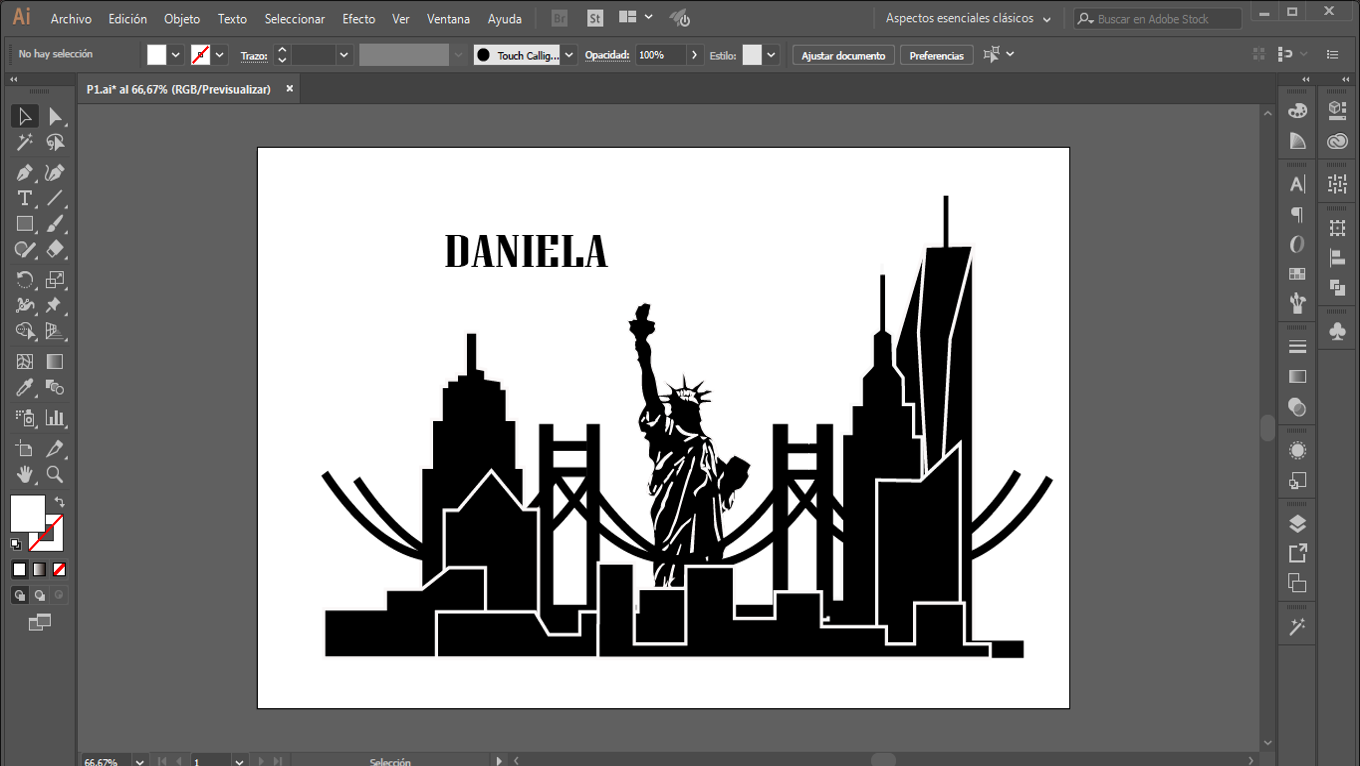The width and height of the screenshot is (1360, 766).
Task: Open the arrange documents dropdown
Action: pos(634,18)
